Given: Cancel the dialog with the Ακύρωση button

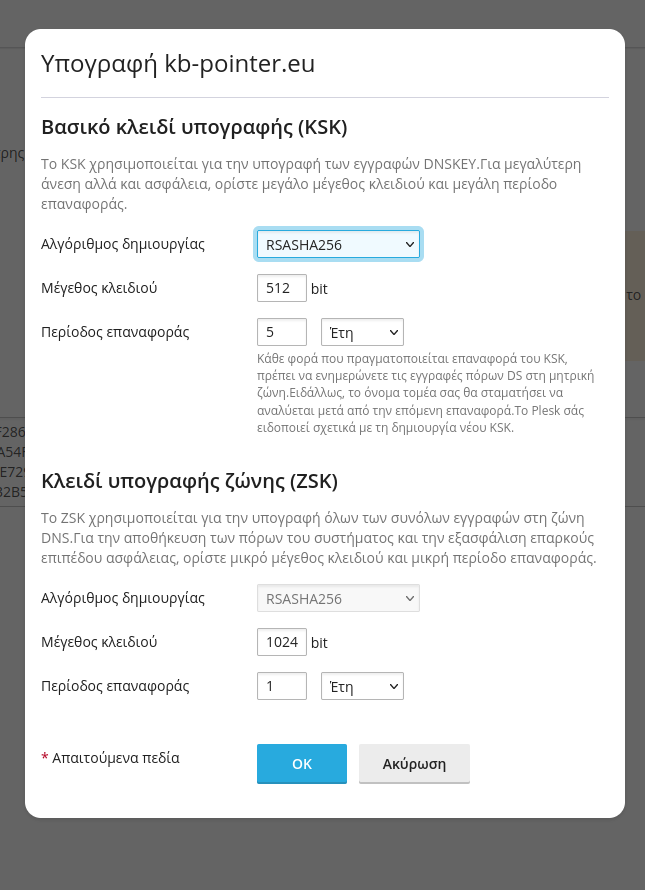Looking at the screenshot, I should (414, 764).
